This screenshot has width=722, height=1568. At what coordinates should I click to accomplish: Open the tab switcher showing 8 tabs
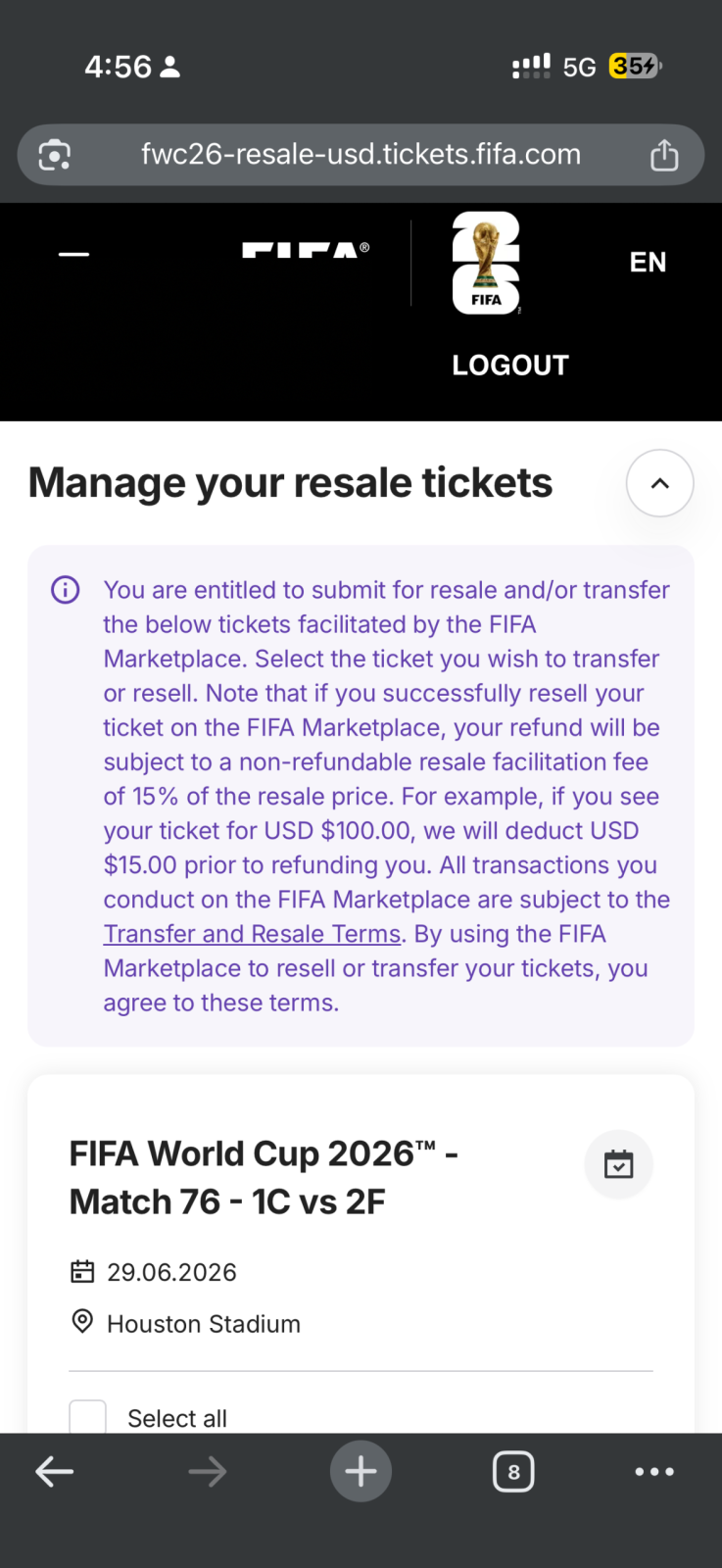513,1471
